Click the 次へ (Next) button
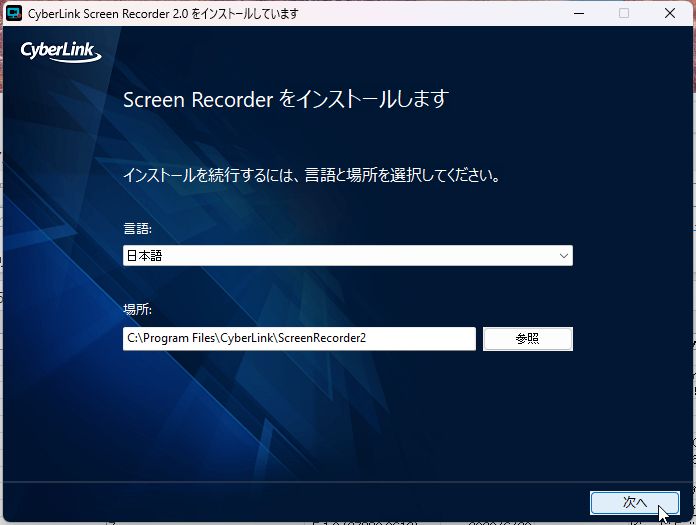 [634, 502]
